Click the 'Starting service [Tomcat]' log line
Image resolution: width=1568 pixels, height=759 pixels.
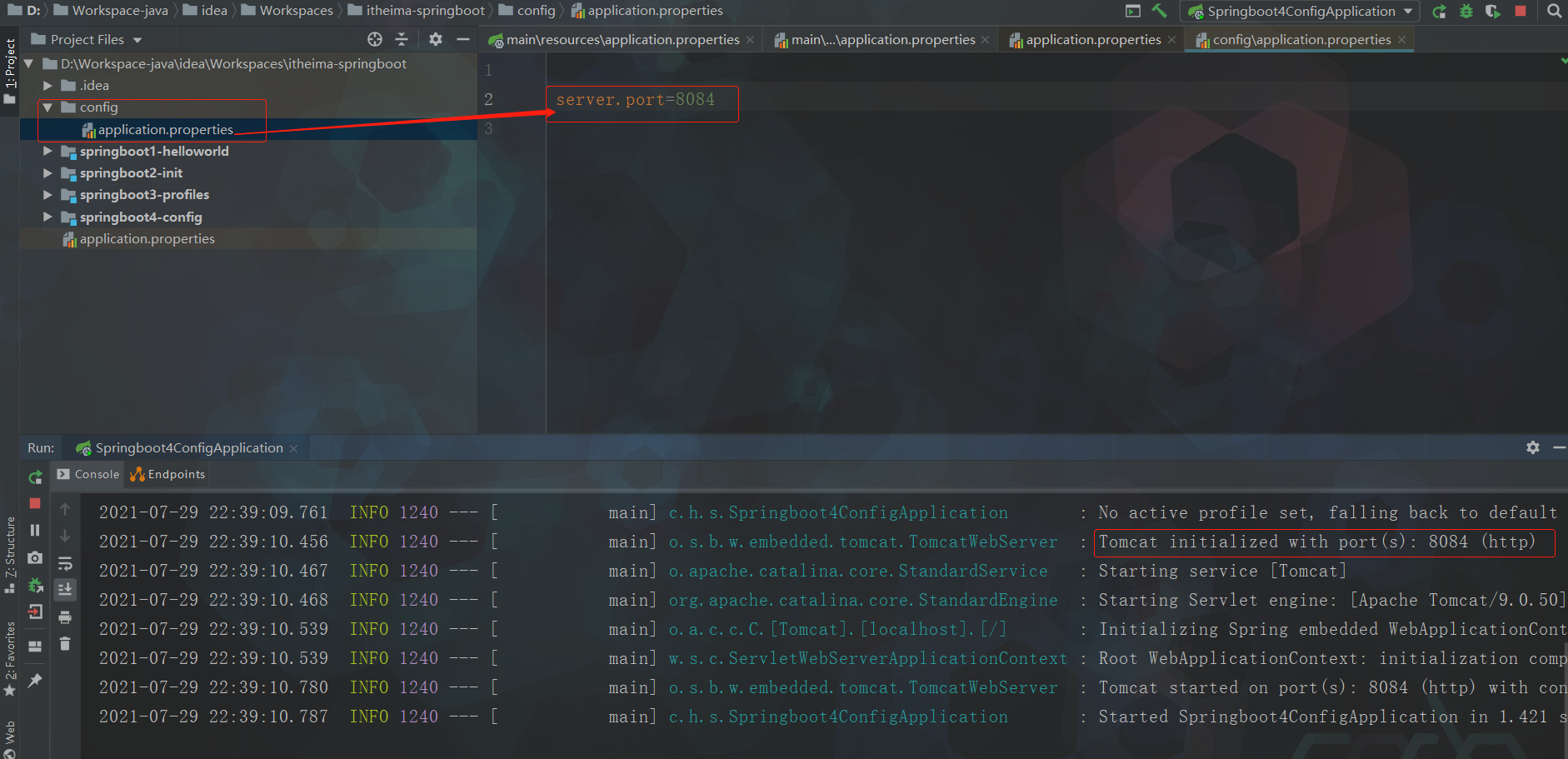(1222, 571)
